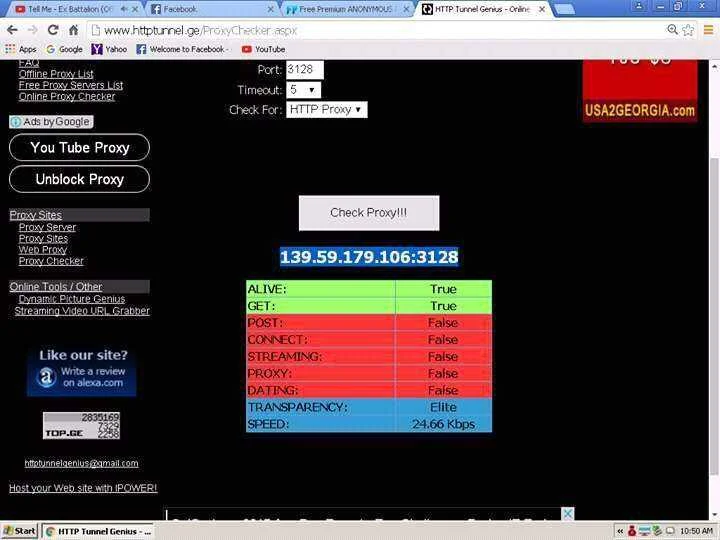Viewport: 720px width, 540px height.
Task: Close the Facebook tab
Action: click(x=271, y=9)
